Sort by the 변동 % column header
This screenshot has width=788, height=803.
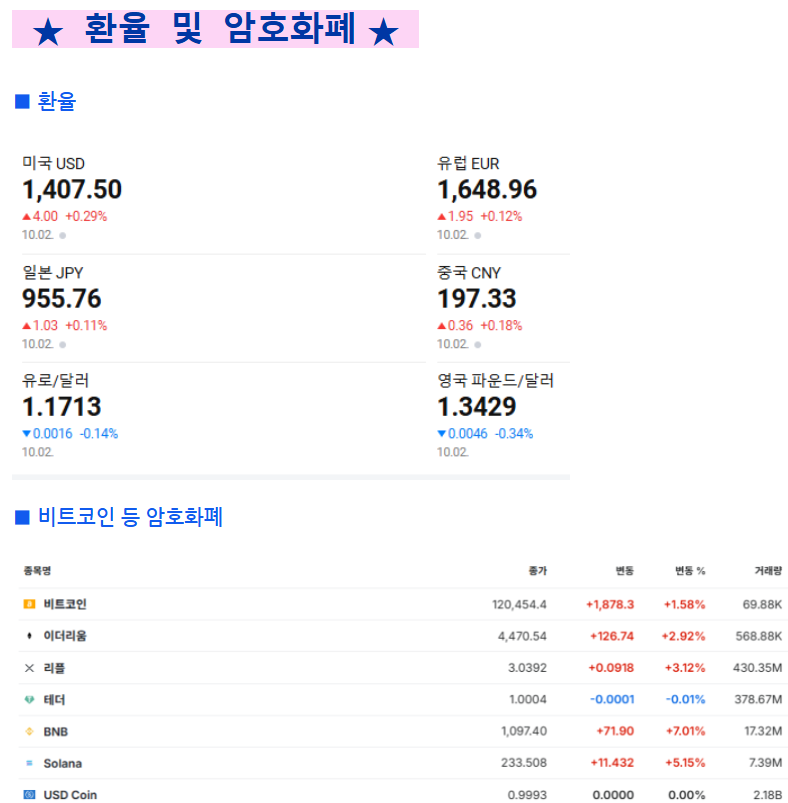point(688,571)
